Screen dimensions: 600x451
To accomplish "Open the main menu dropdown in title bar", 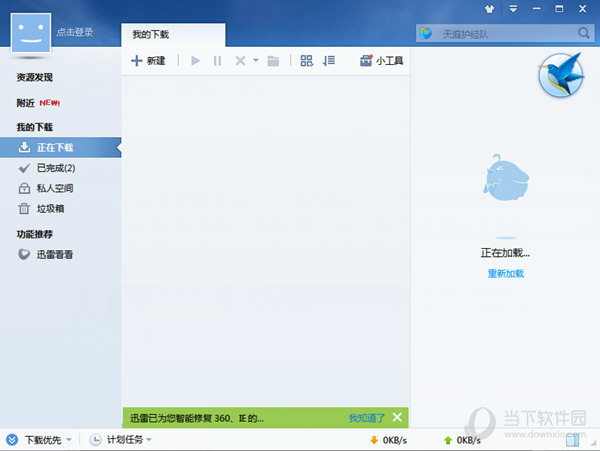I will tap(513, 8).
